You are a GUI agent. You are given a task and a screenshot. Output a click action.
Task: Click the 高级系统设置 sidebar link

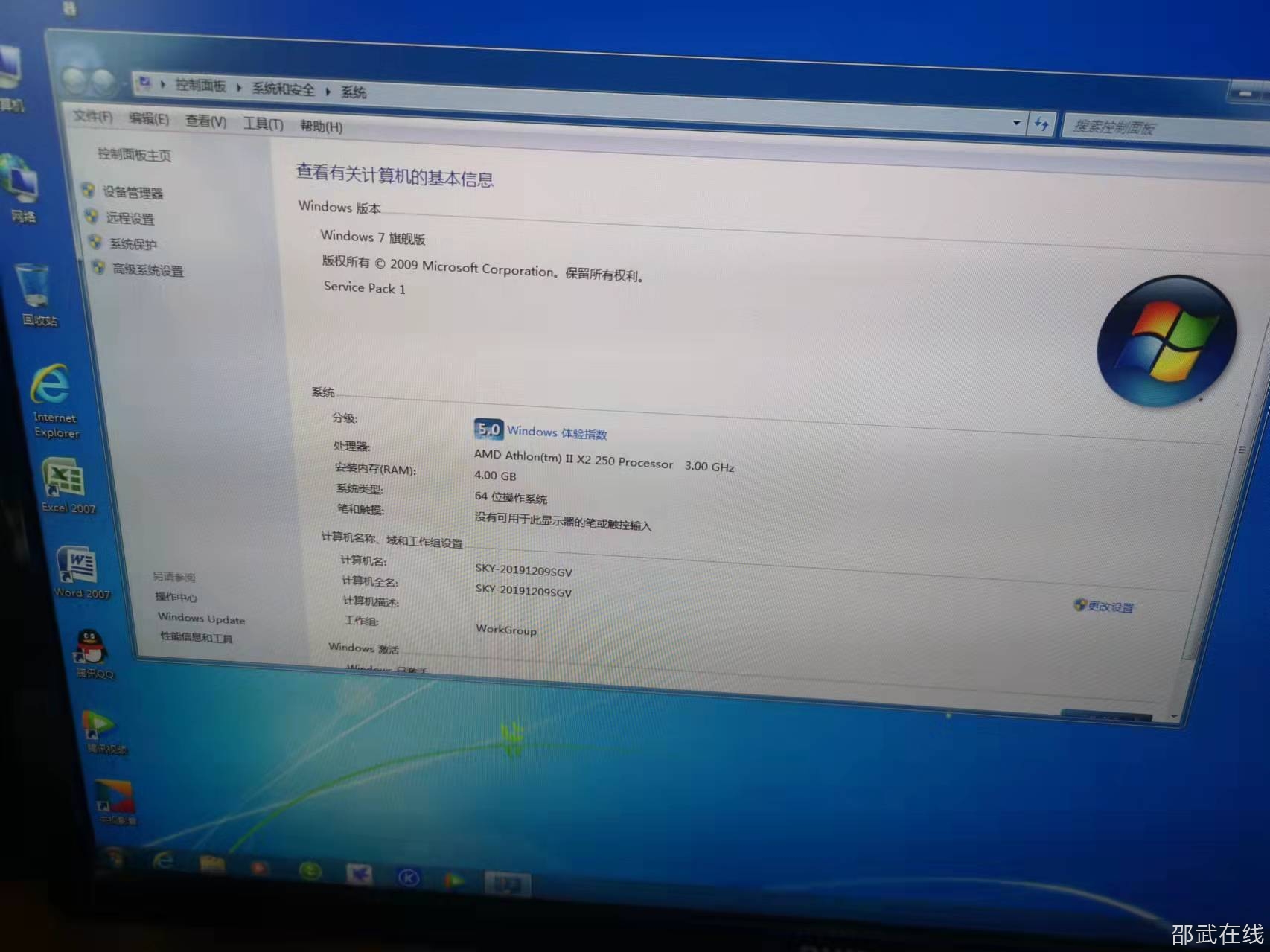[147, 270]
